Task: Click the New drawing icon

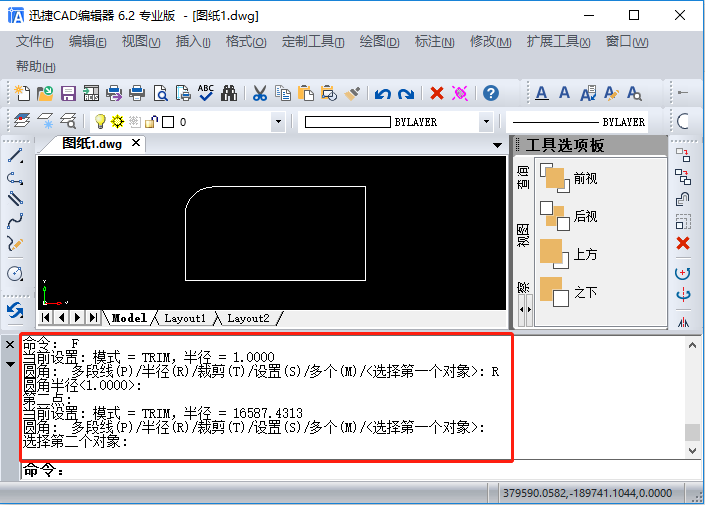Action: (22, 93)
